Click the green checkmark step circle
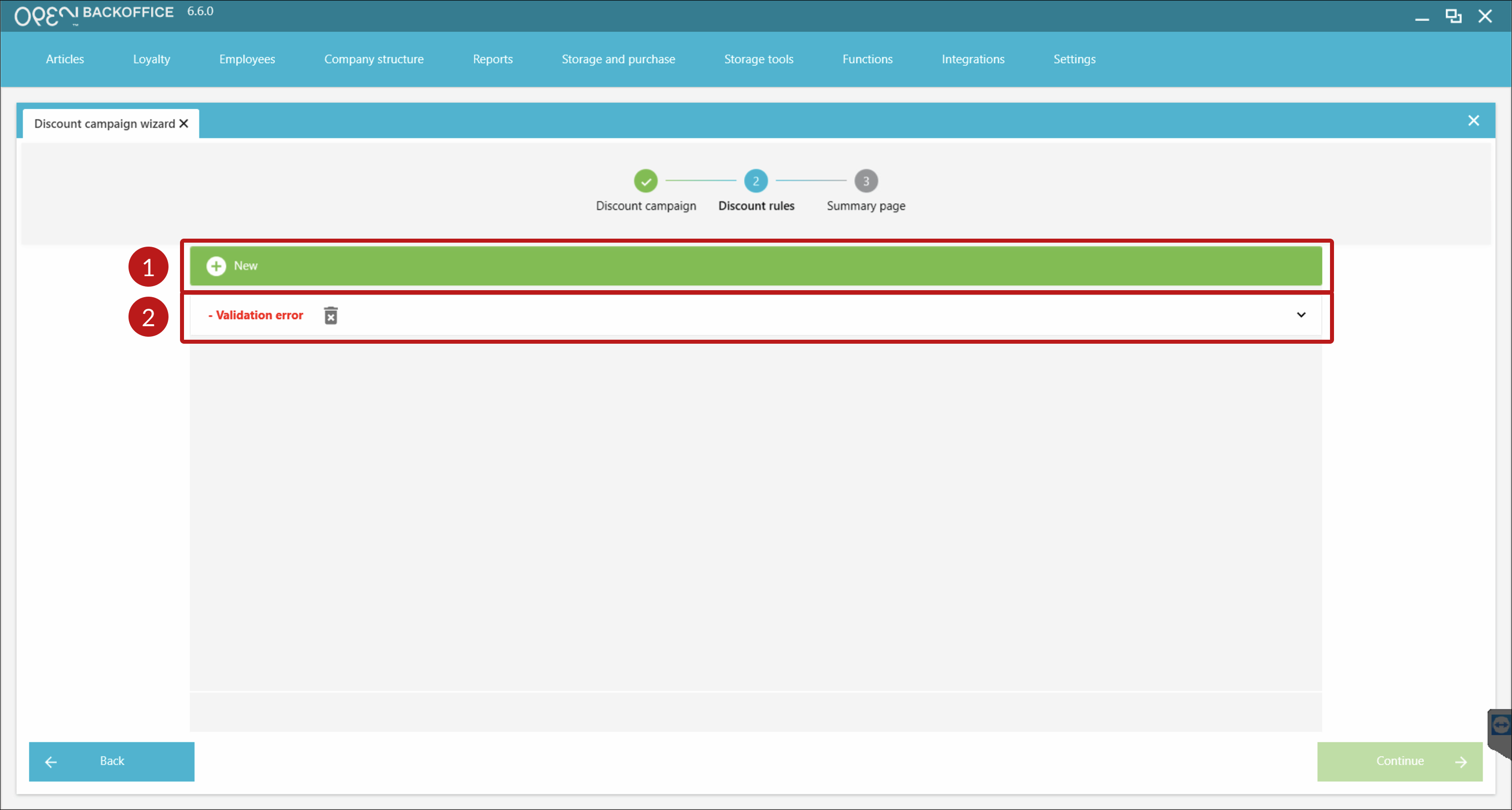This screenshot has height=810, width=1512. click(645, 181)
